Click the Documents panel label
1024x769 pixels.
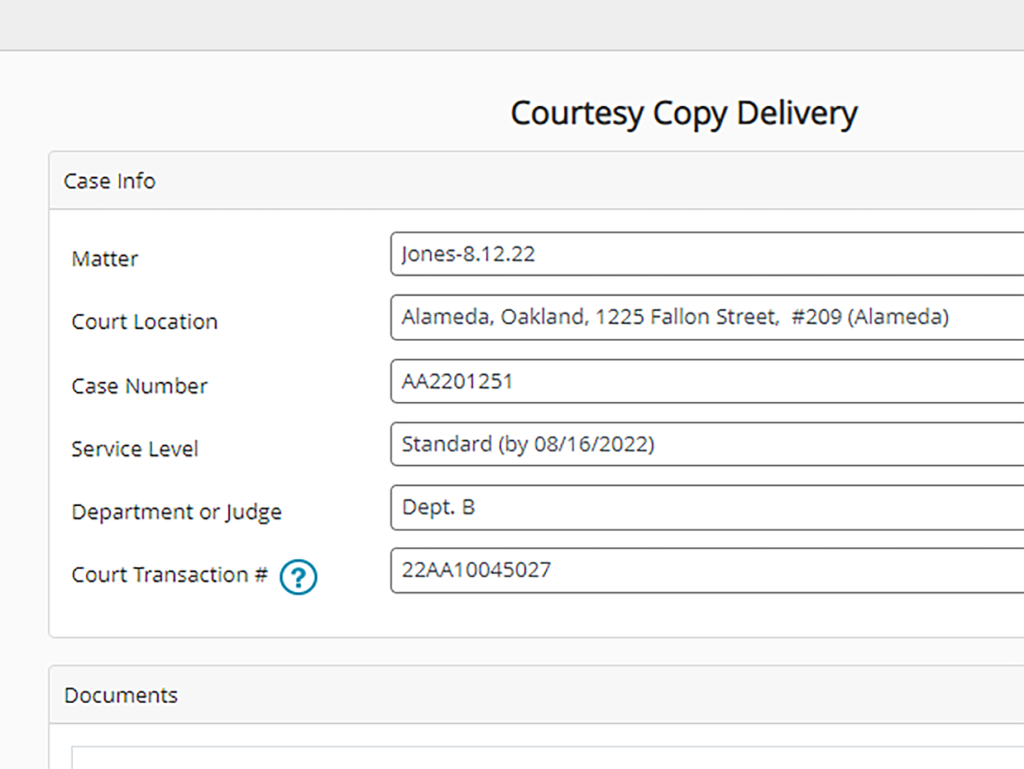[x=120, y=695]
